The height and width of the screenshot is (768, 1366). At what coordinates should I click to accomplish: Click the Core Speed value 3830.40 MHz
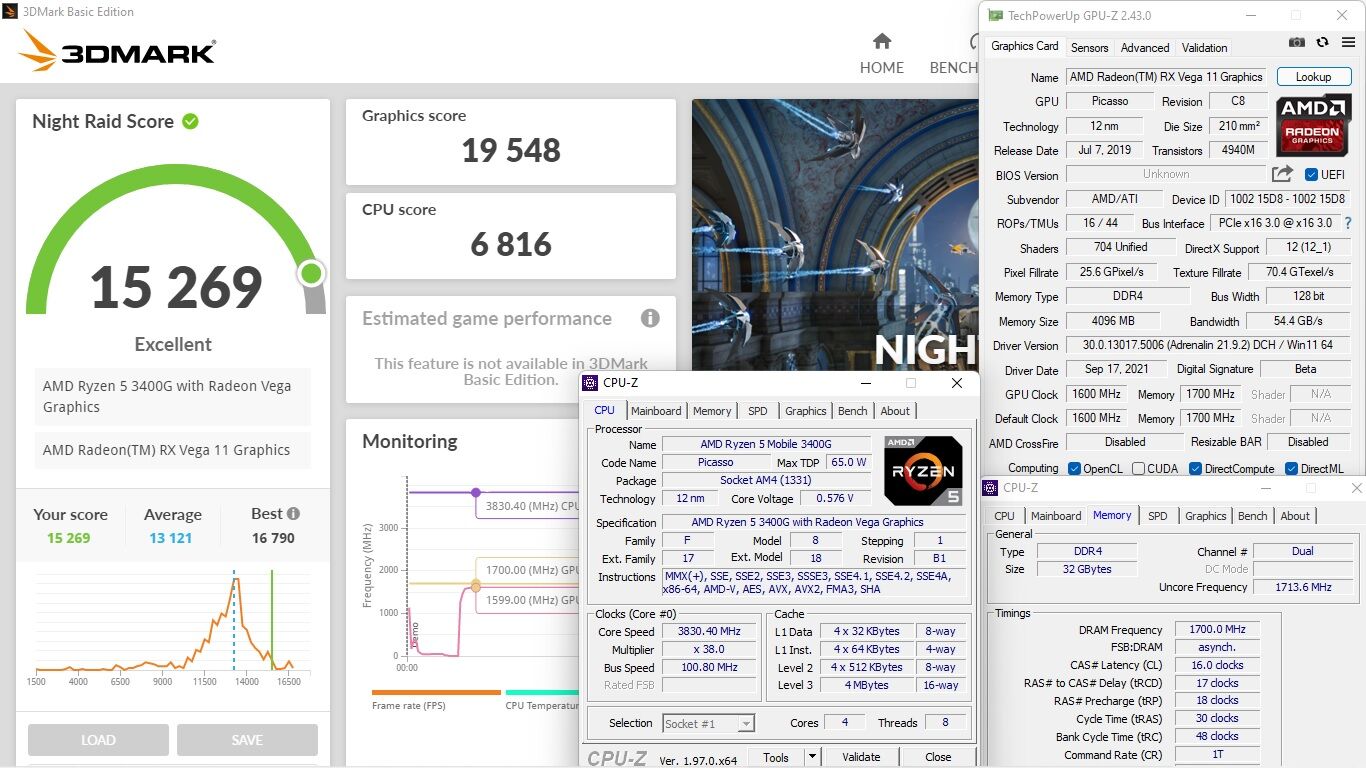pyautogui.click(x=711, y=632)
